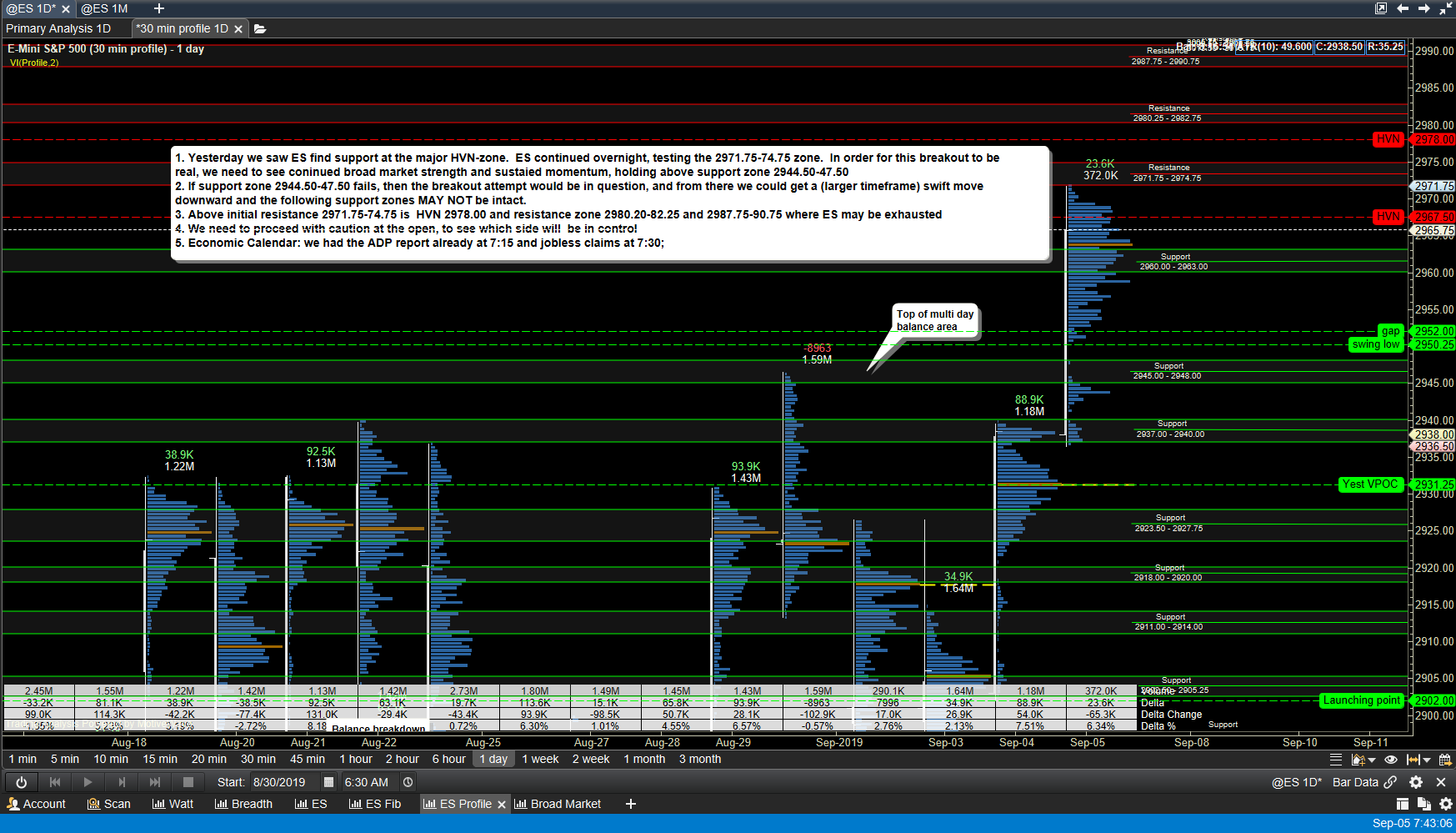Close the ES Profile workspace tab
Screen dimensions: 1456x833
coord(502,805)
